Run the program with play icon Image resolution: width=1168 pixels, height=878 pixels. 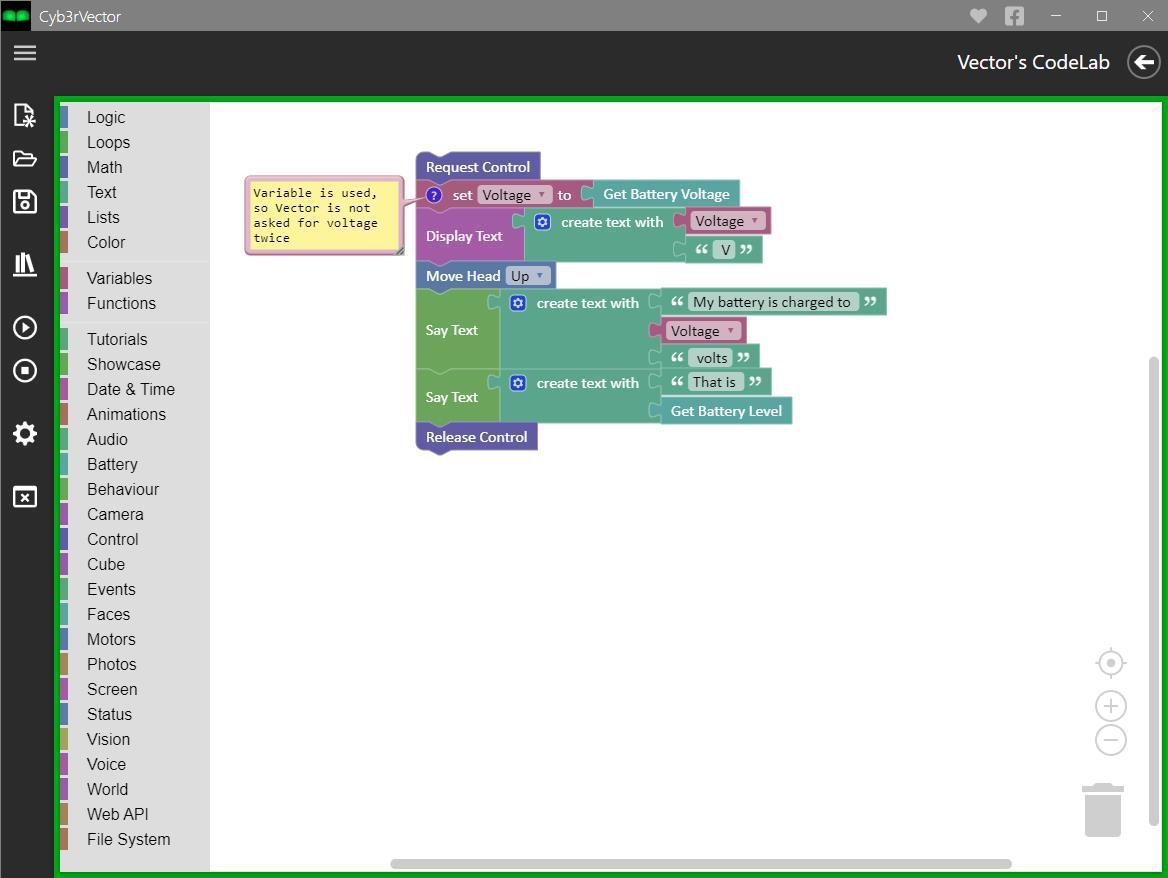(25, 328)
